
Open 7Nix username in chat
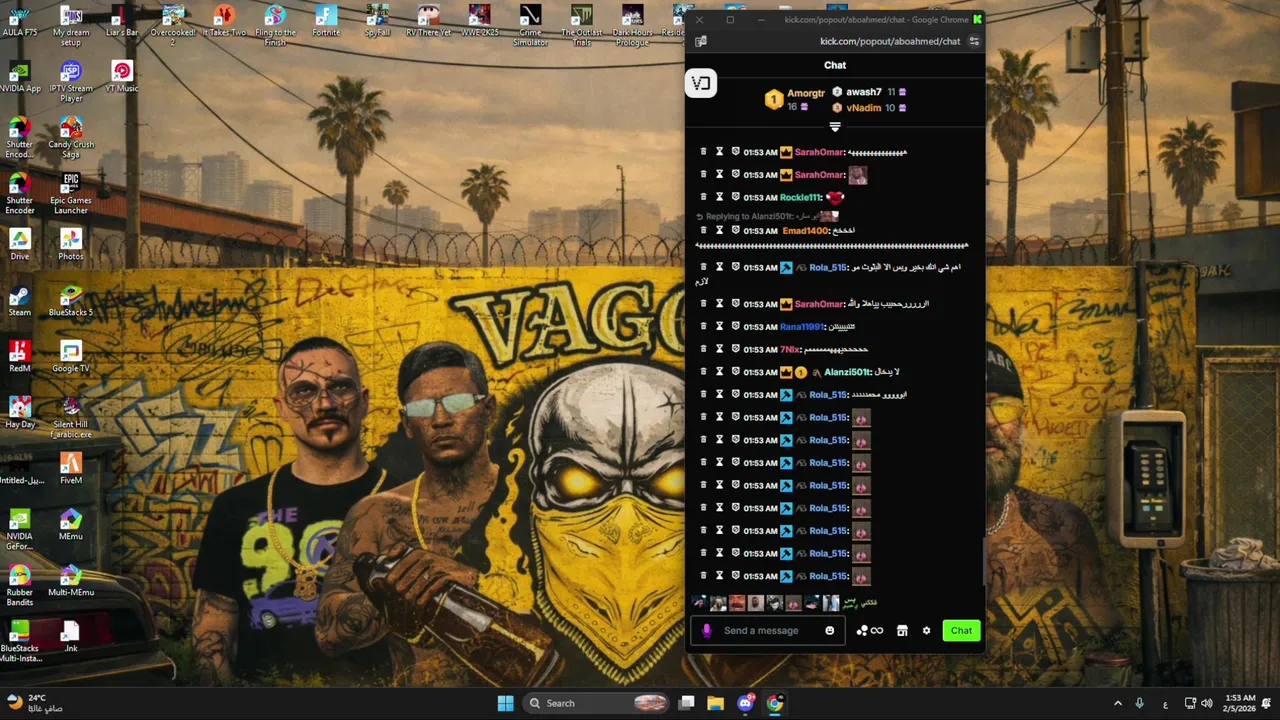[790, 350]
